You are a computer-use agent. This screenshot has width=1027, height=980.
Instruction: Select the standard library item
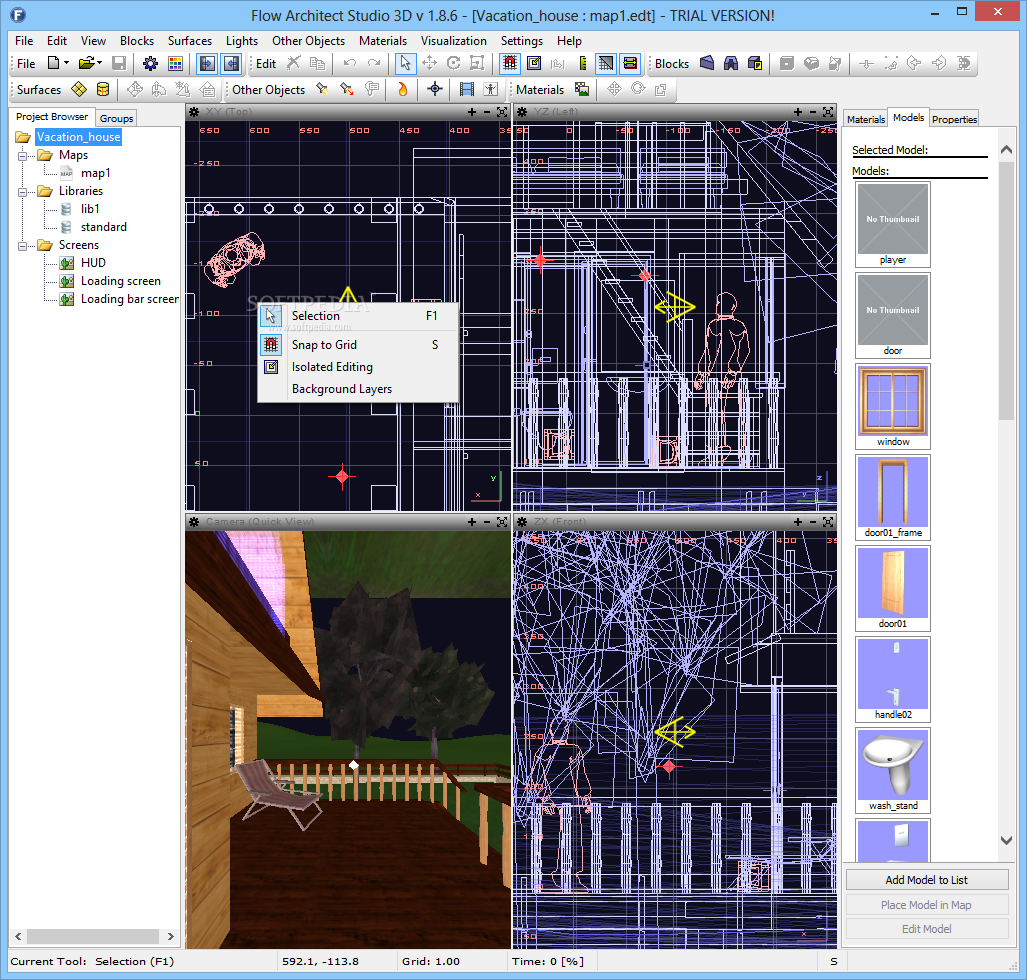103,227
